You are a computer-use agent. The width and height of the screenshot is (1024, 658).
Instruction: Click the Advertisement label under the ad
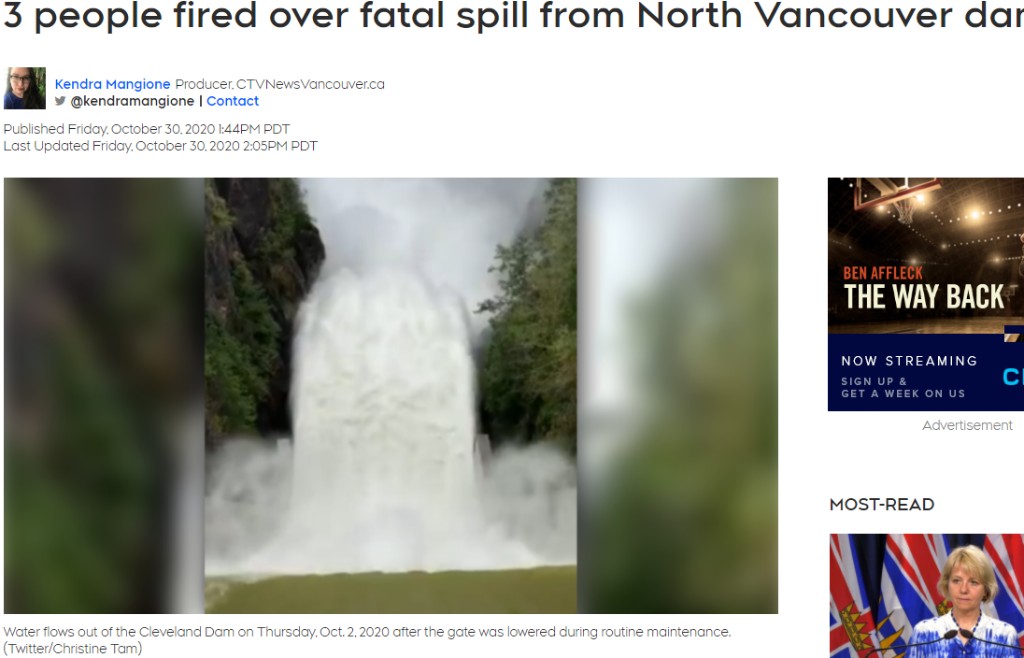967,426
